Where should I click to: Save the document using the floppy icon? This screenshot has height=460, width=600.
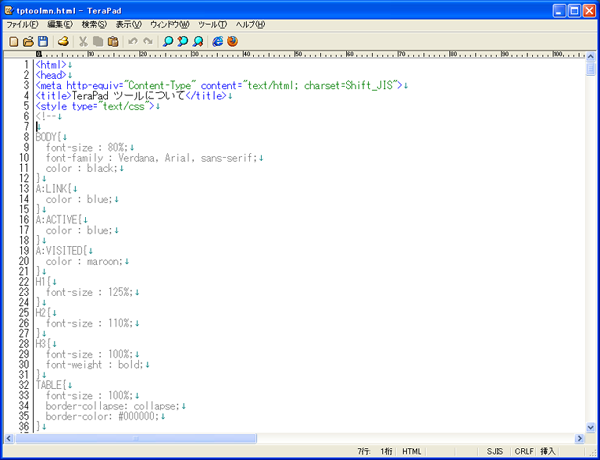[x=43, y=41]
